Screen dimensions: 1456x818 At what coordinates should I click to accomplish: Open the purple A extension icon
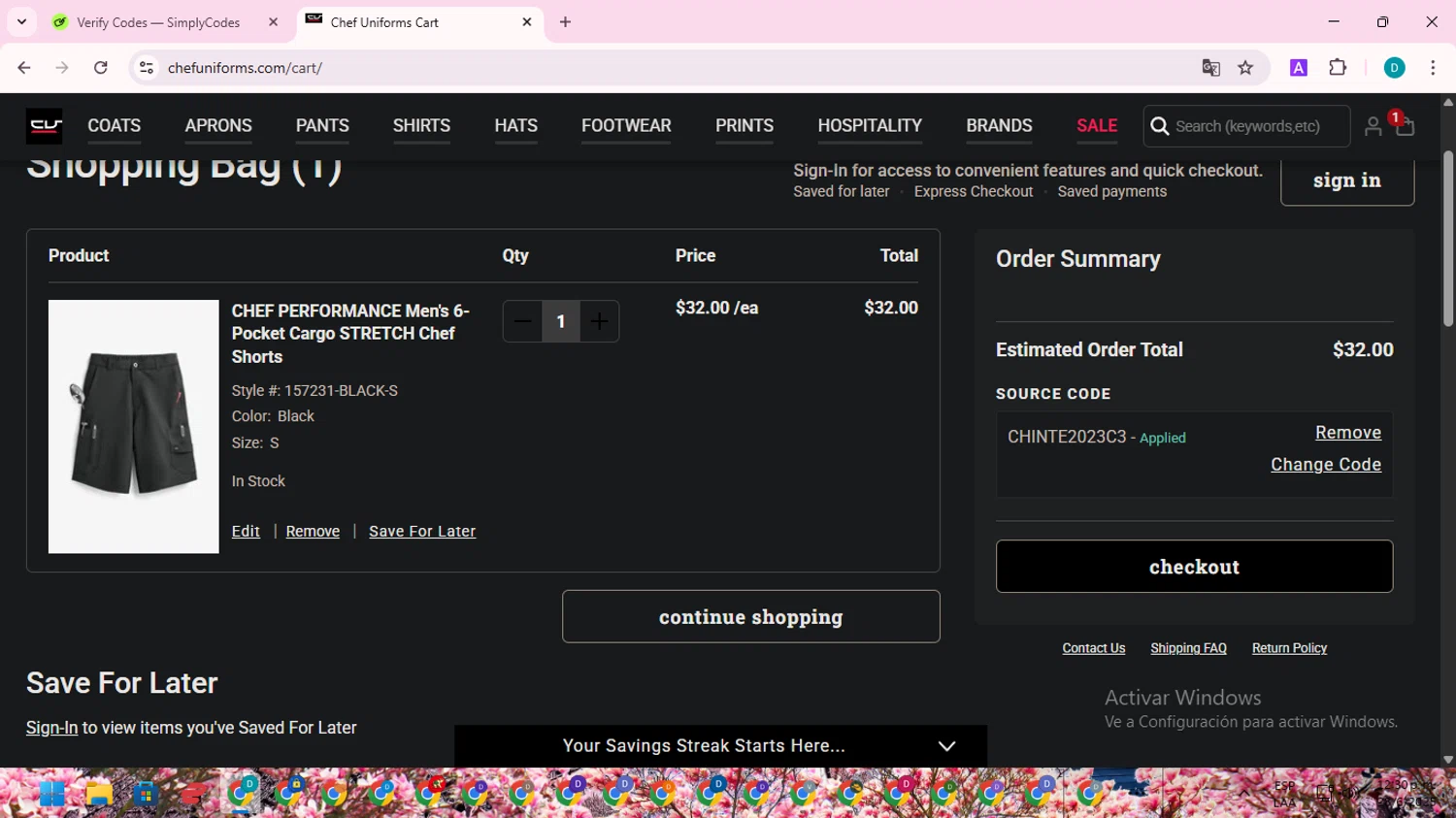(x=1299, y=68)
